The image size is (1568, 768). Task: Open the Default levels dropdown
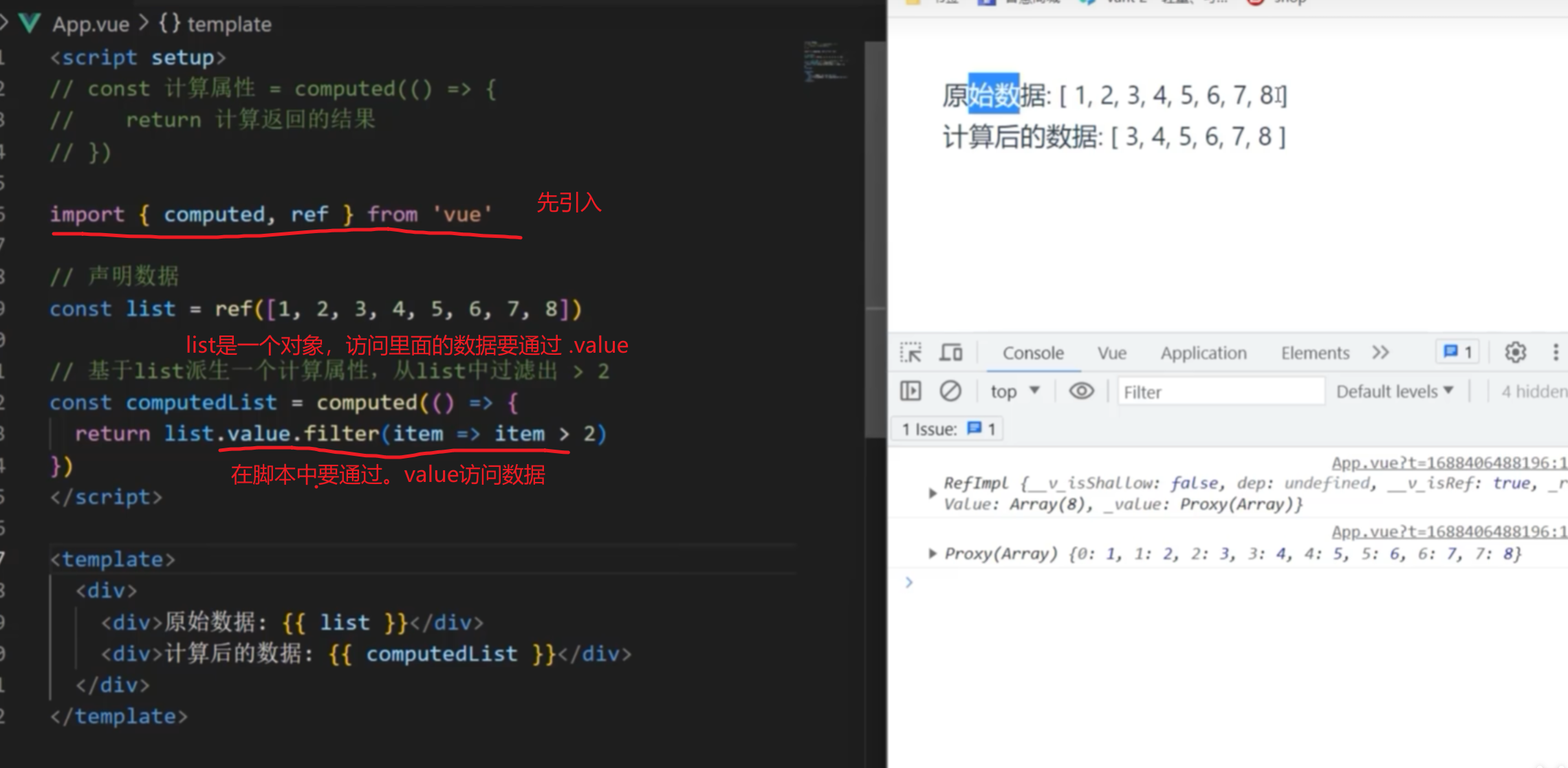[x=1394, y=391]
